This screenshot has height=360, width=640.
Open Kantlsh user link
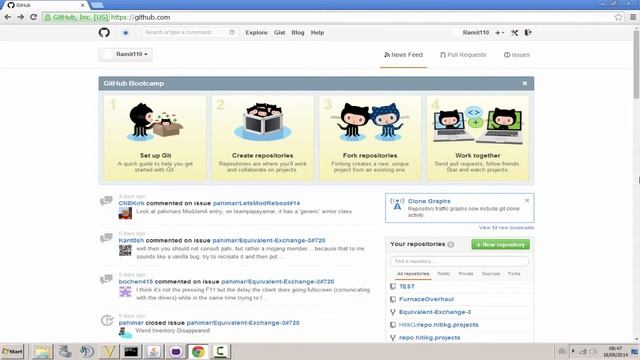point(131,240)
